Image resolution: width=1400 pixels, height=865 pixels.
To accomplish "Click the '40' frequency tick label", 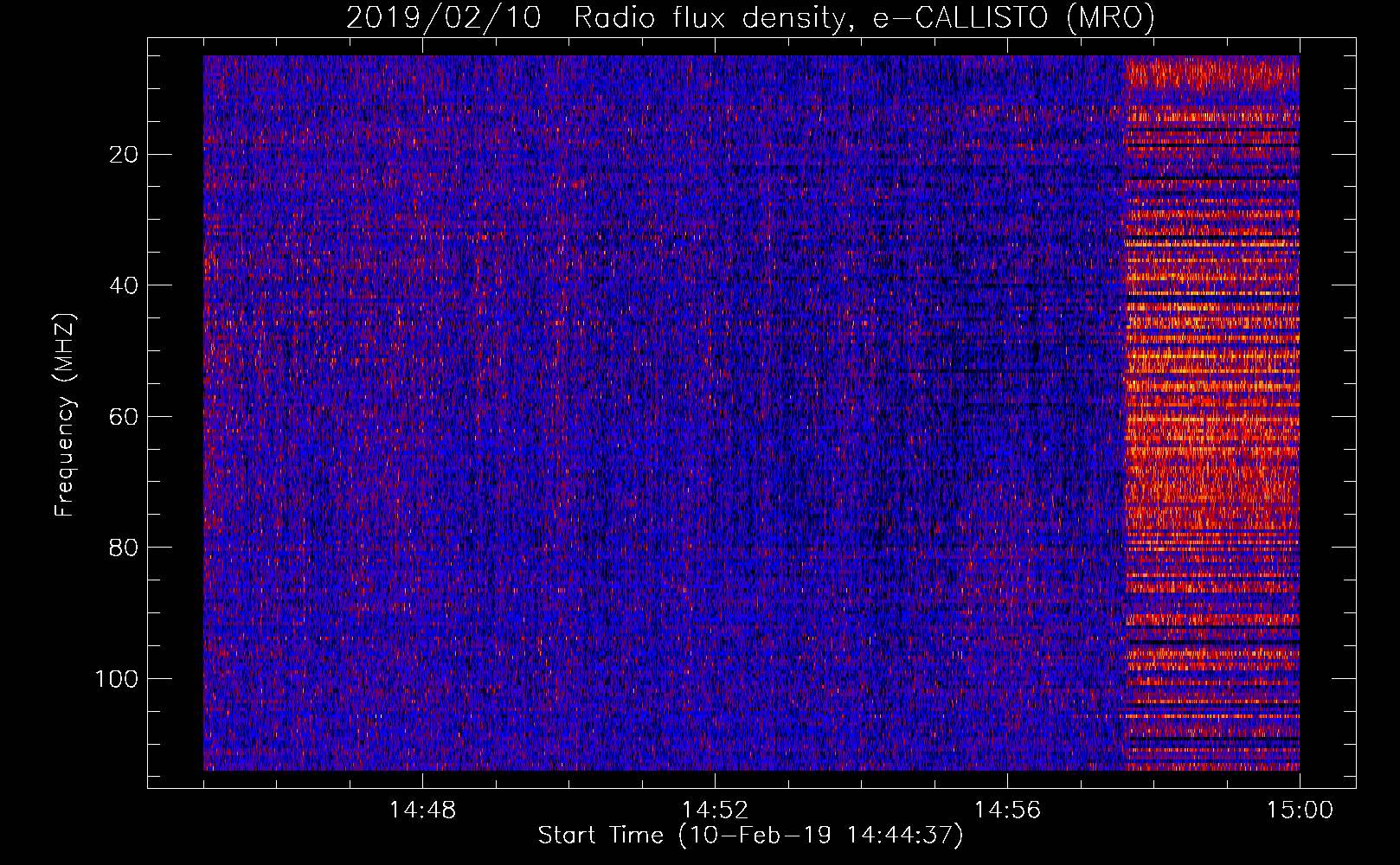I will click(124, 285).
